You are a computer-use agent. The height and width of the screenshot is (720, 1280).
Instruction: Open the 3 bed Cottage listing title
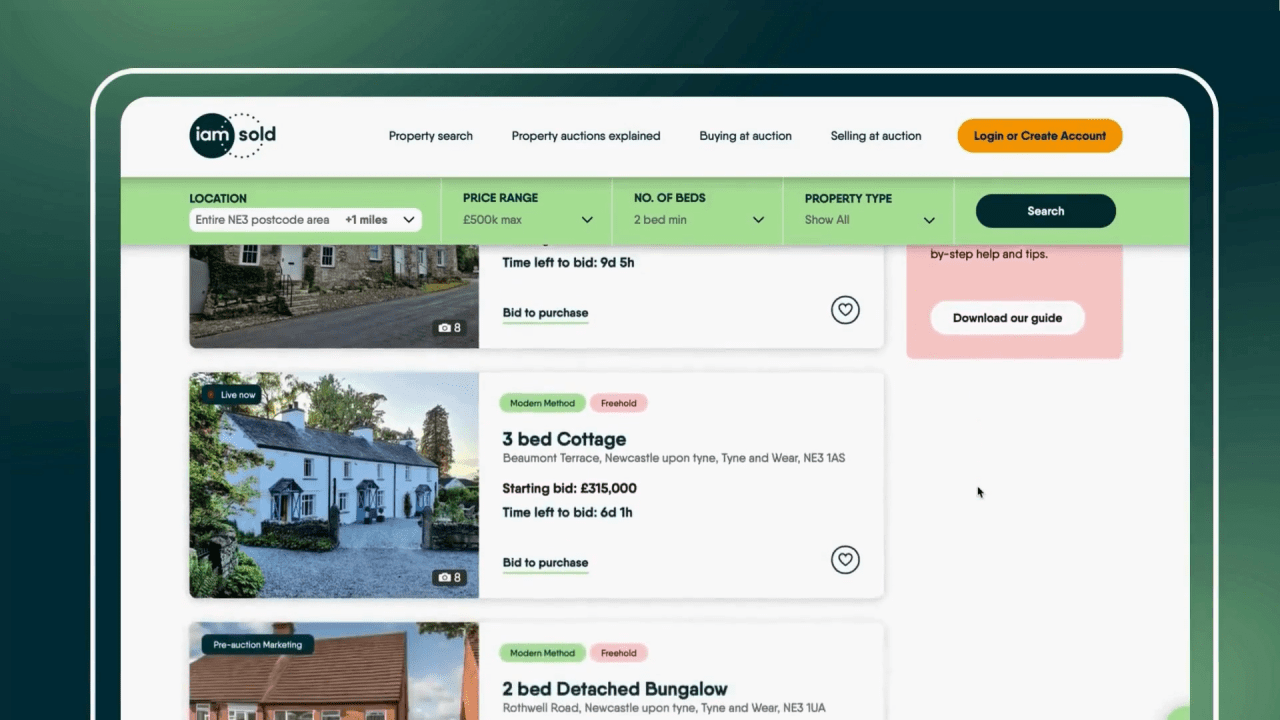[564, 439]
